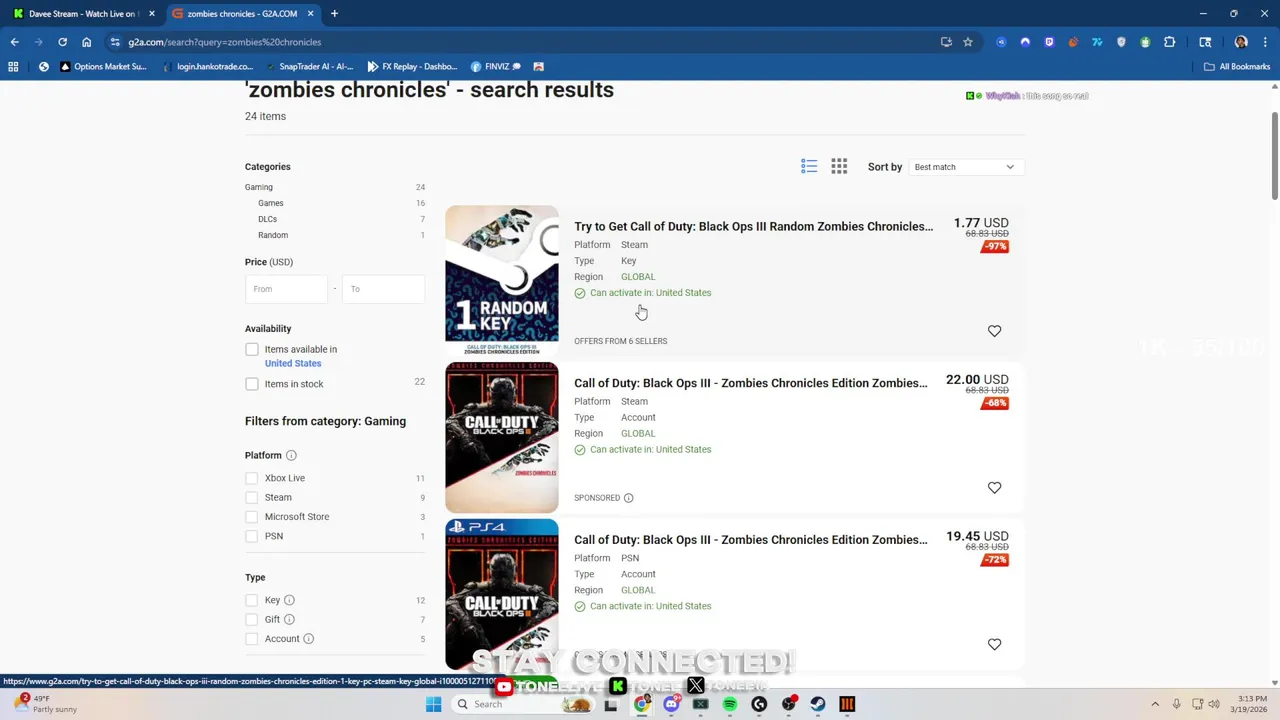This screenshot has width=1280, height=720.
Task: Open Spotify from the taskbar
Action: tap(730, 704)
